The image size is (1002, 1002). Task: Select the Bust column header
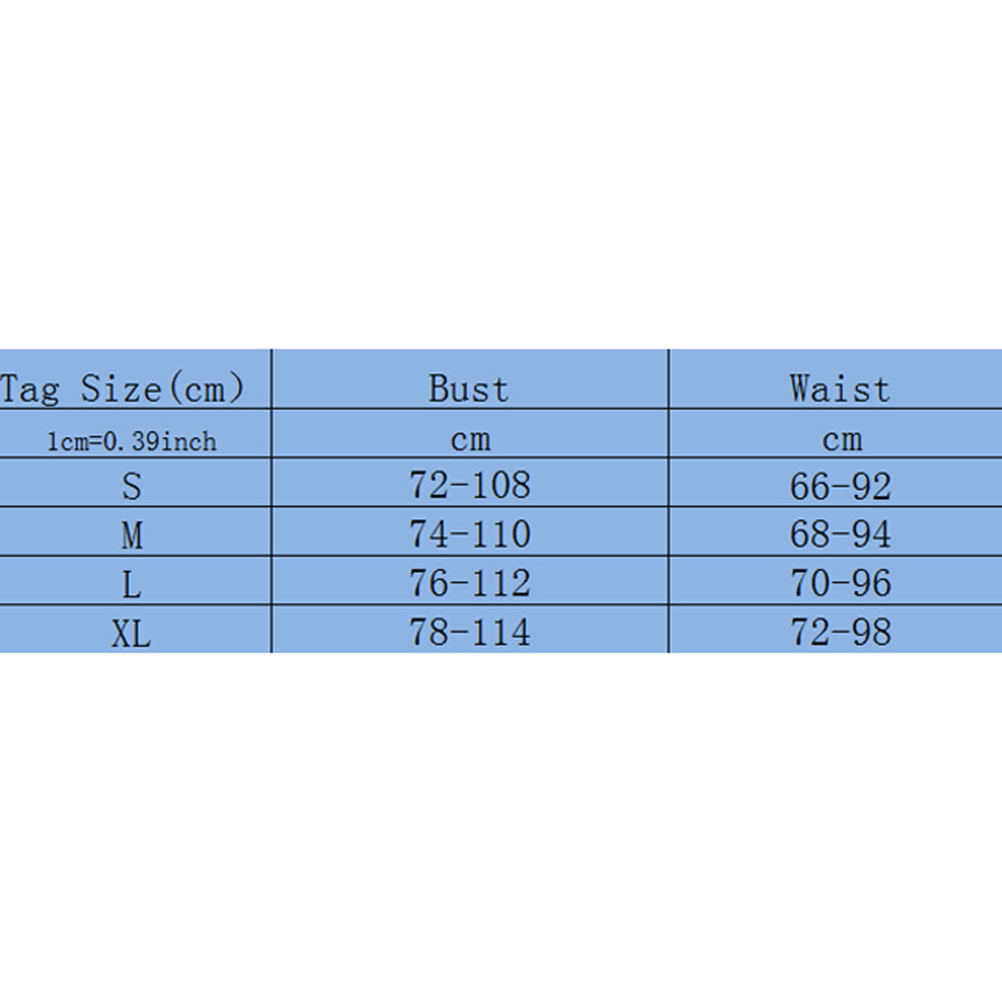point(468,388)
